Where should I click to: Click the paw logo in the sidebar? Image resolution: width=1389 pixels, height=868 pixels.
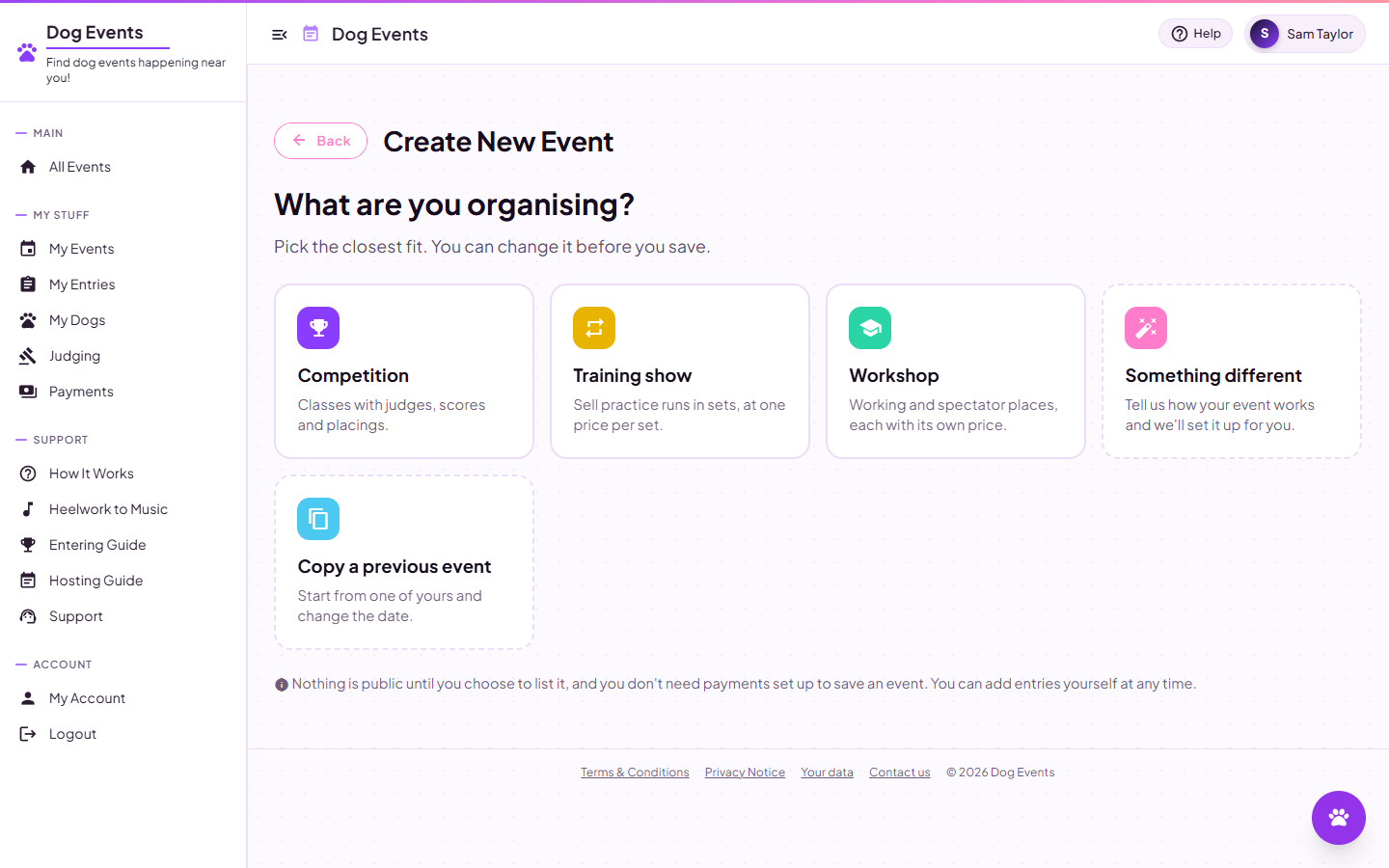pyautogui.click(x=27, y=52)
